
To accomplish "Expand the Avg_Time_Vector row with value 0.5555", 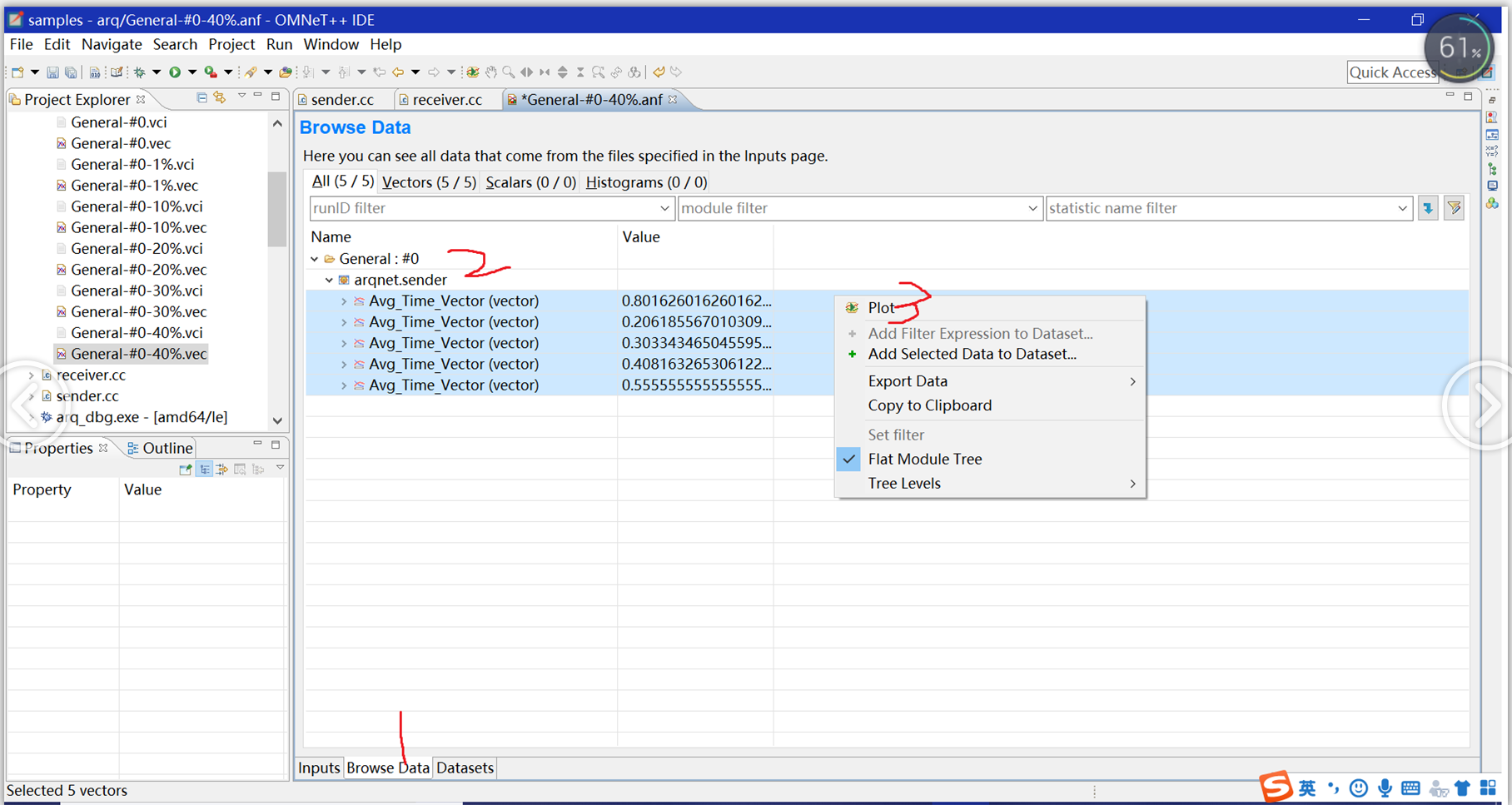I will click(344, 385).
